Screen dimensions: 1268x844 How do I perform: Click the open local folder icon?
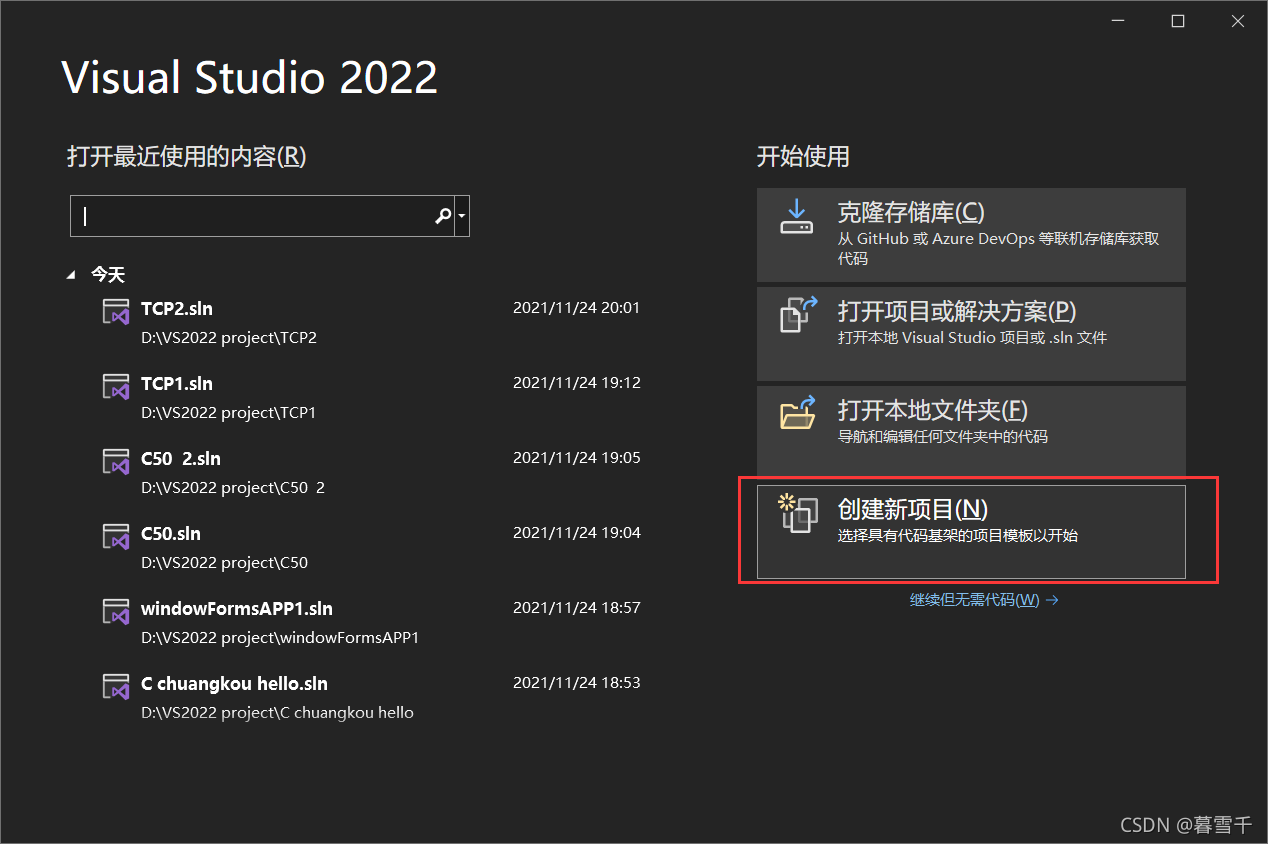(798, 413)
